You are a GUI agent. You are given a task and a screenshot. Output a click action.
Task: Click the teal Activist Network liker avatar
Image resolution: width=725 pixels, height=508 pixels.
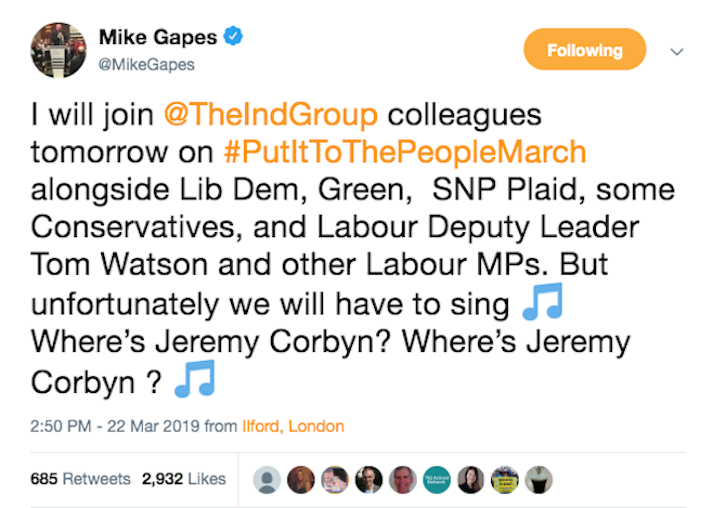(x=436, y=480)
